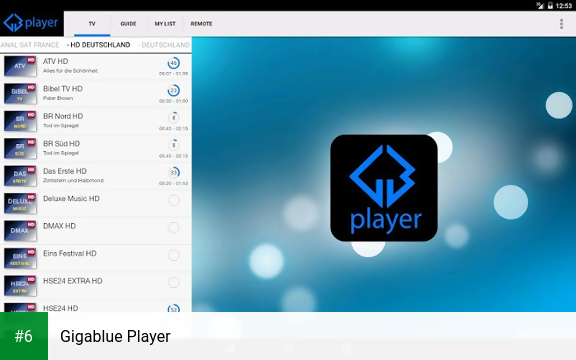
Task: Select the Deluxe Music HD channel name
Action: 71,198
